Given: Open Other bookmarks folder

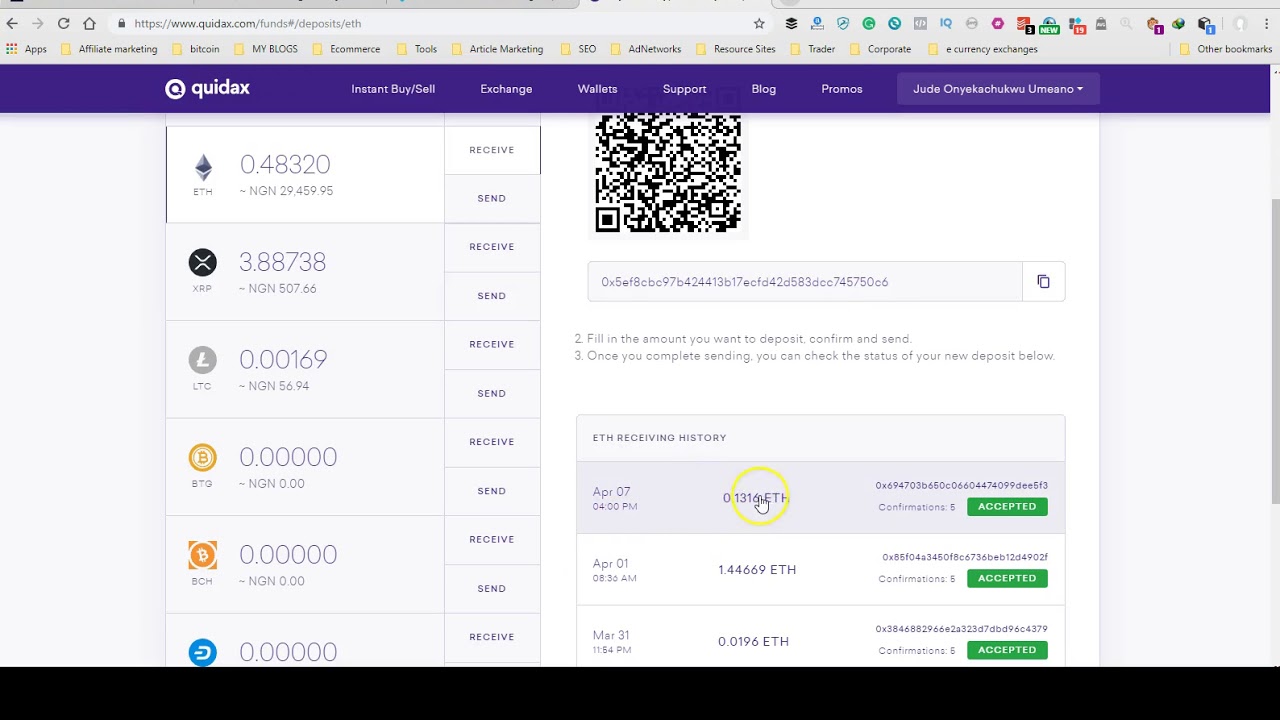Looking at the screenshot, I should coord(1226,49).
